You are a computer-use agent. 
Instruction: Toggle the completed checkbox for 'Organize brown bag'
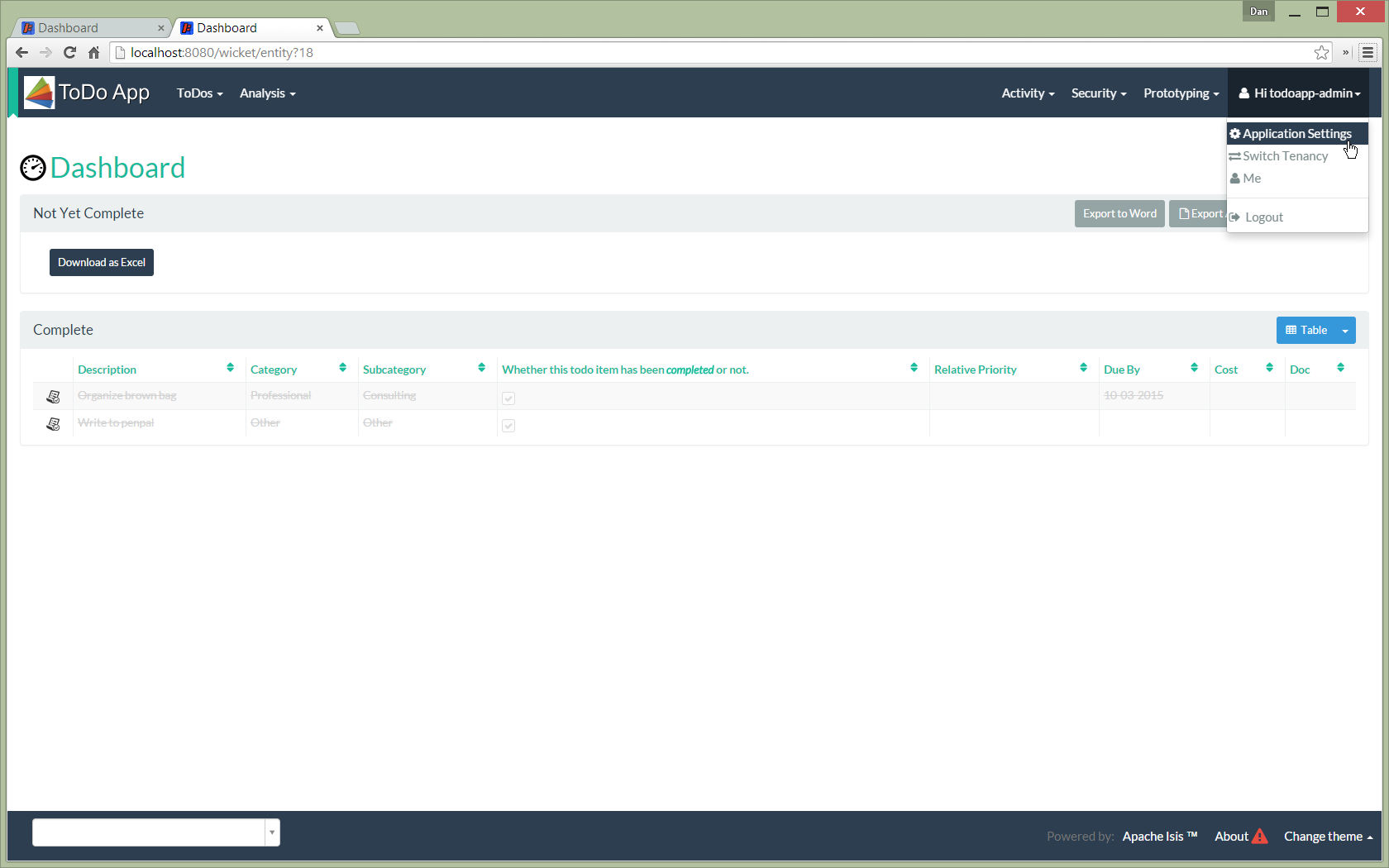(508, 398)
